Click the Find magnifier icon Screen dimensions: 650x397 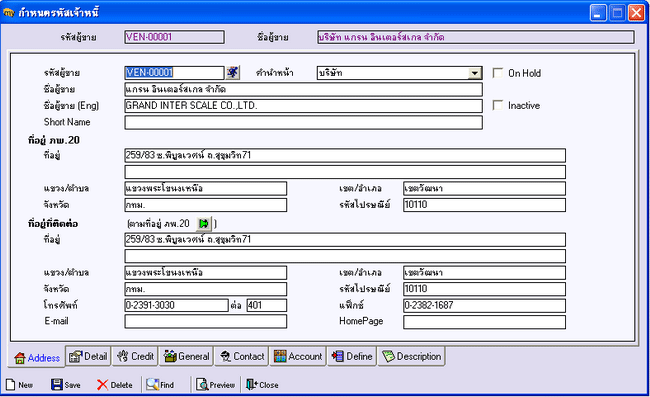[152, 385]
